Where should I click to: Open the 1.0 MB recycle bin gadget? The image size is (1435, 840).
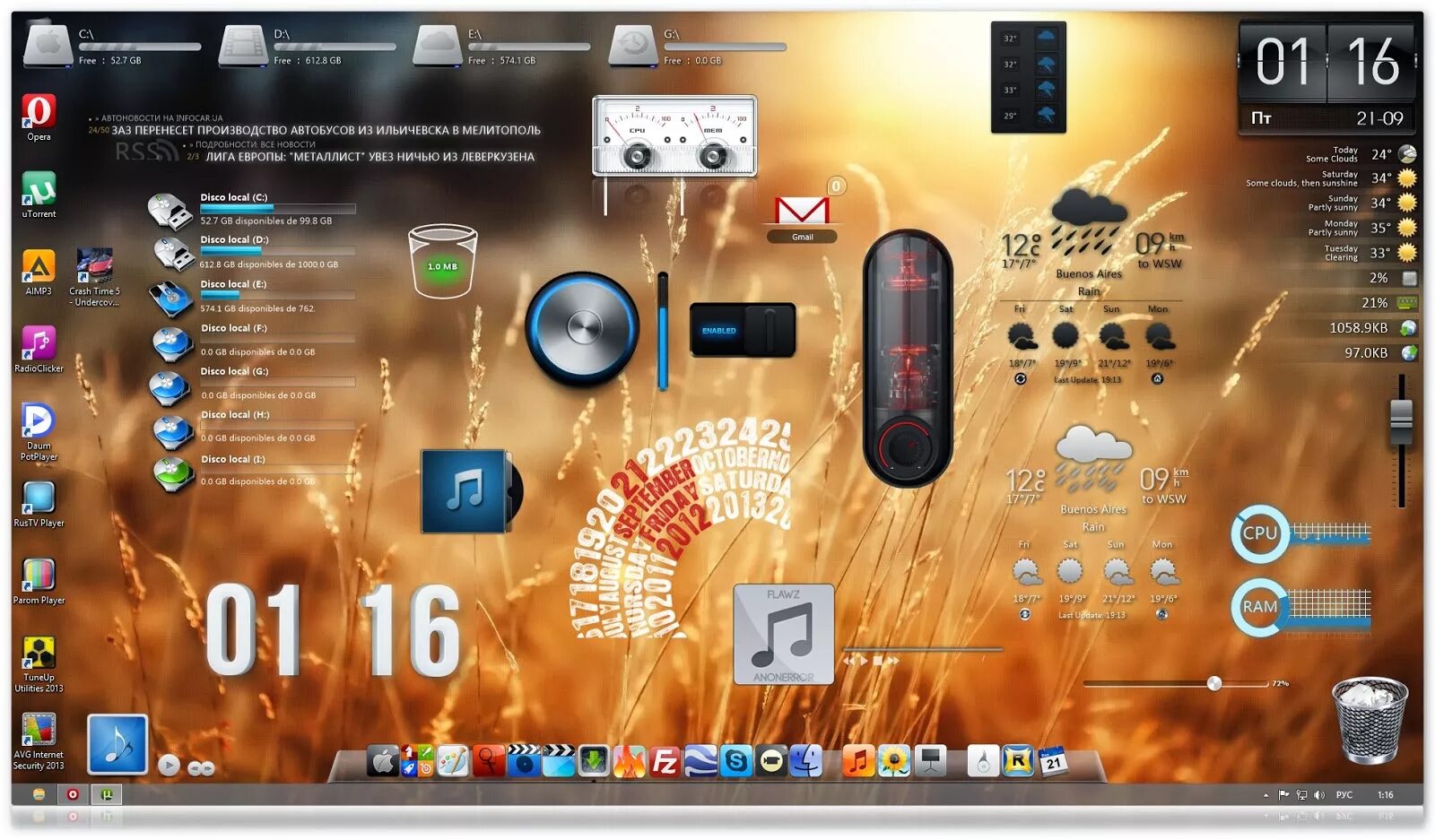[x=442, y=260]
